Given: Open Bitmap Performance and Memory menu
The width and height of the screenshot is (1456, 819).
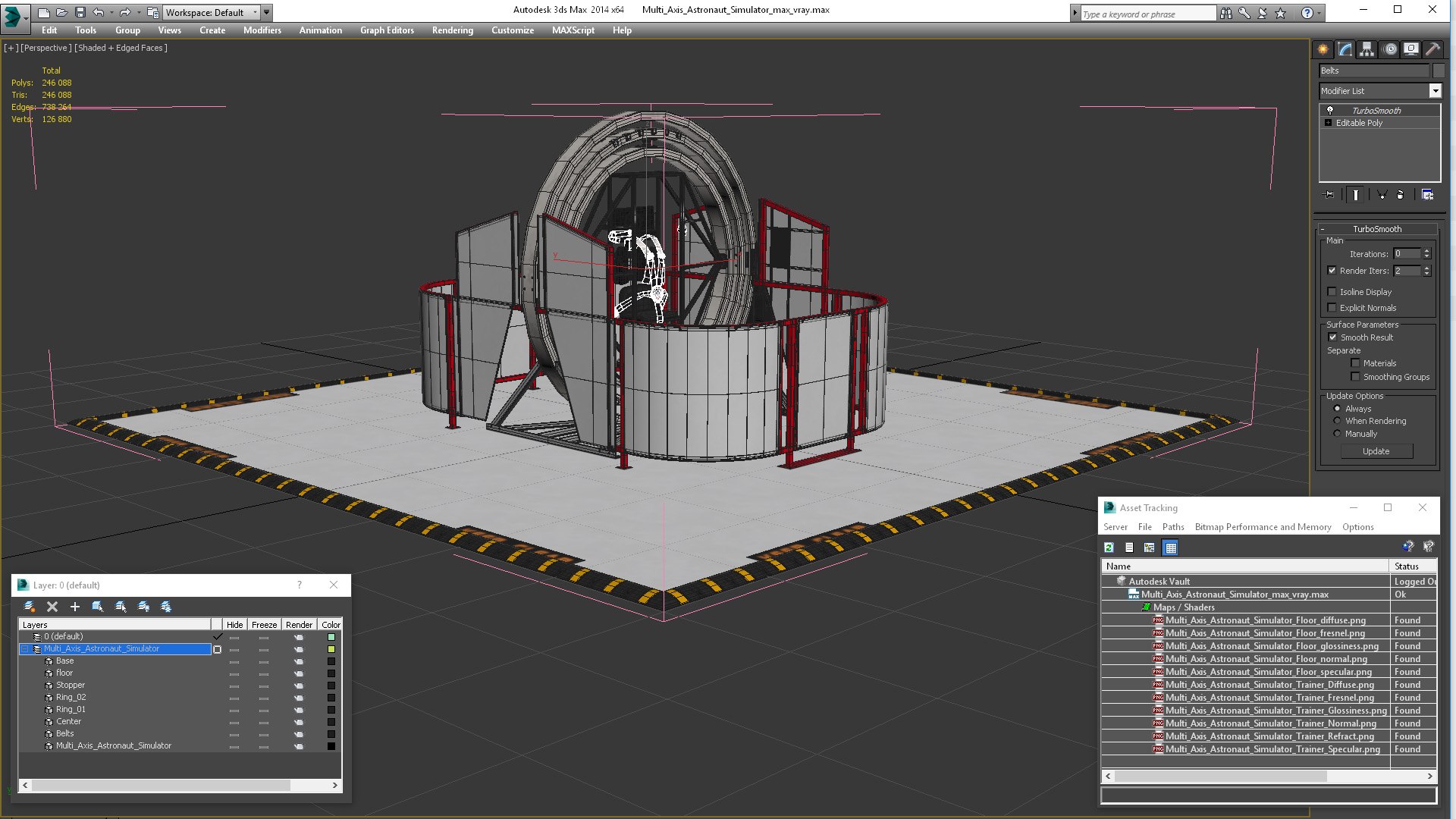Looking at the screenshot, I should click(1263, 527).
